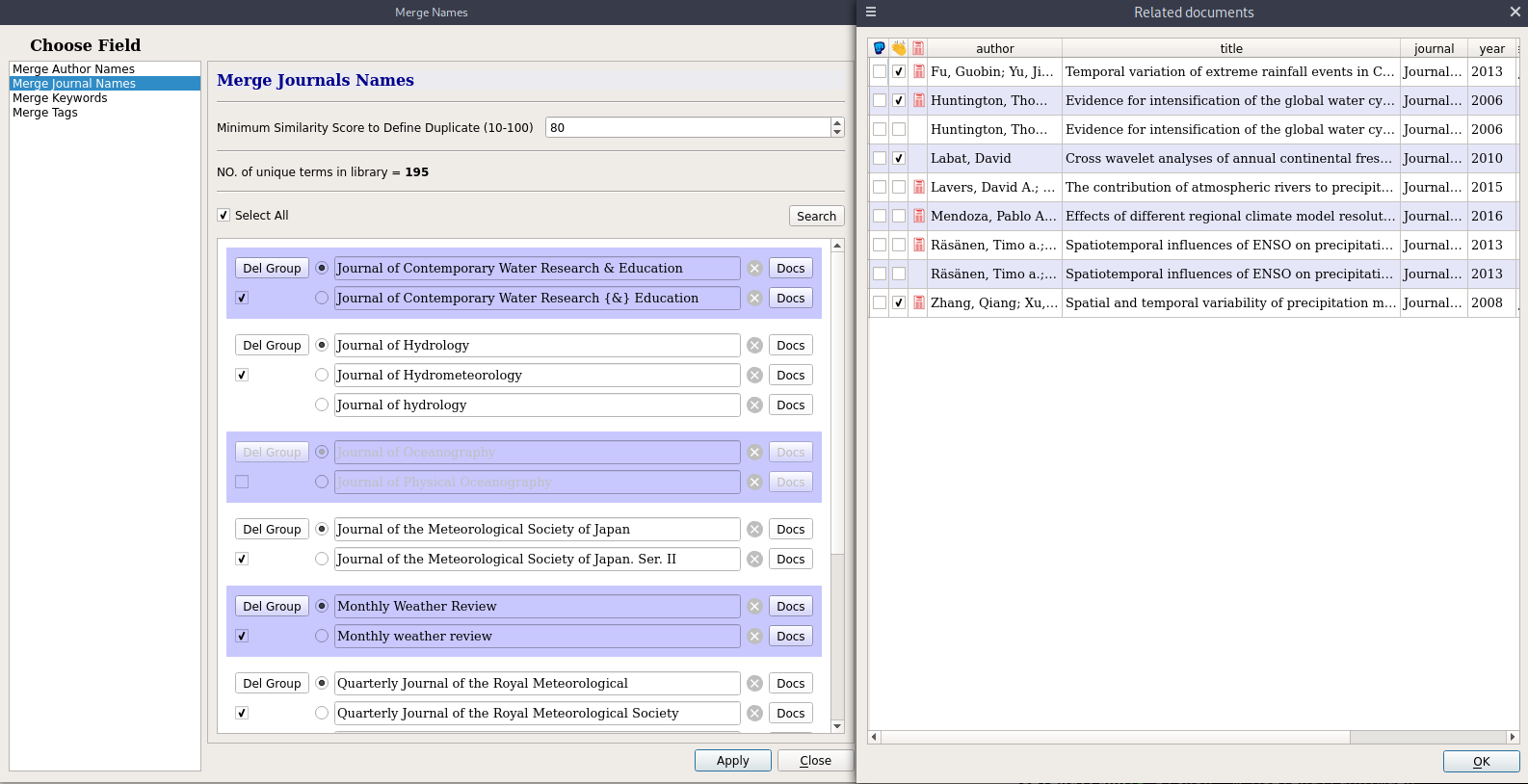Toggle the 'Select All' checkbox
Screen dimensions: 1528x784
(224, 216)
